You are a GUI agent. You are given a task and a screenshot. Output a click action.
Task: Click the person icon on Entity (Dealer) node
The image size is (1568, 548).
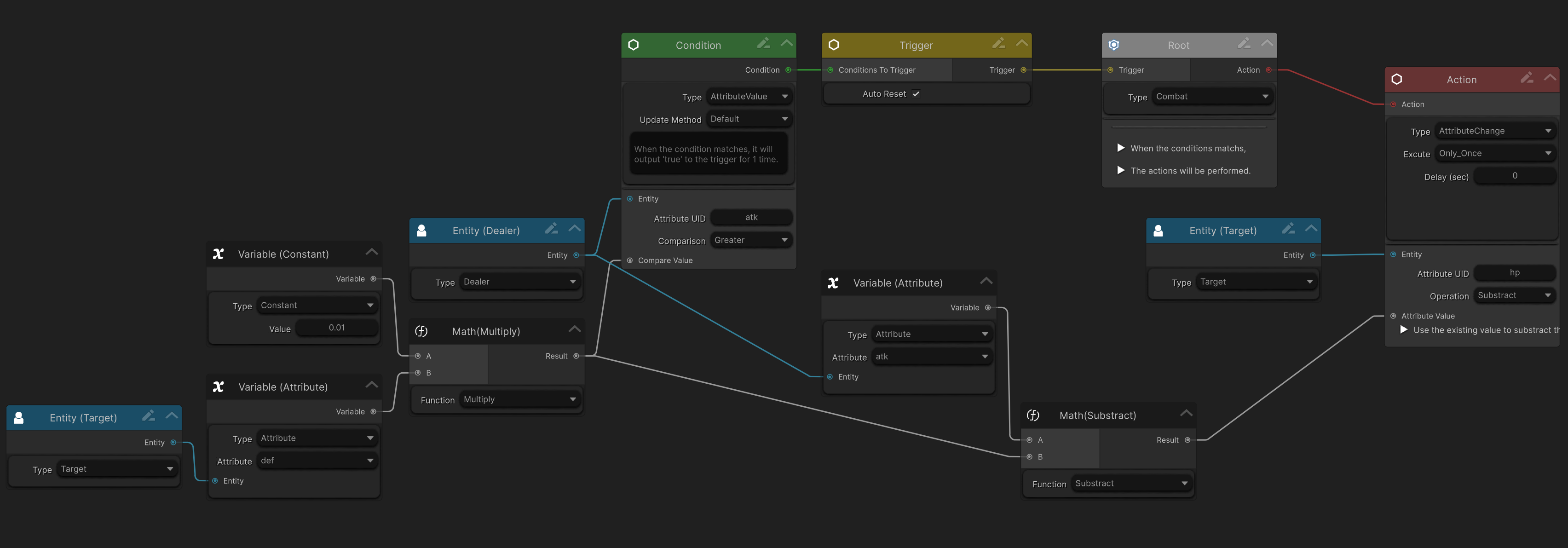[421, 231]
